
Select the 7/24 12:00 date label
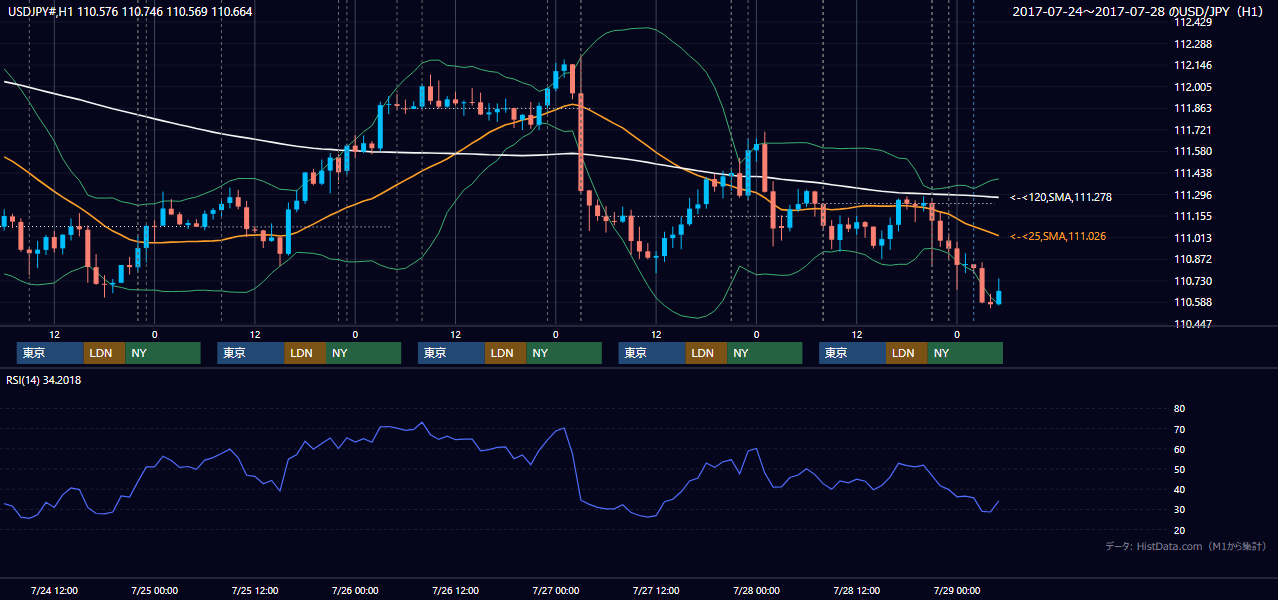click(x=54, y=590)
